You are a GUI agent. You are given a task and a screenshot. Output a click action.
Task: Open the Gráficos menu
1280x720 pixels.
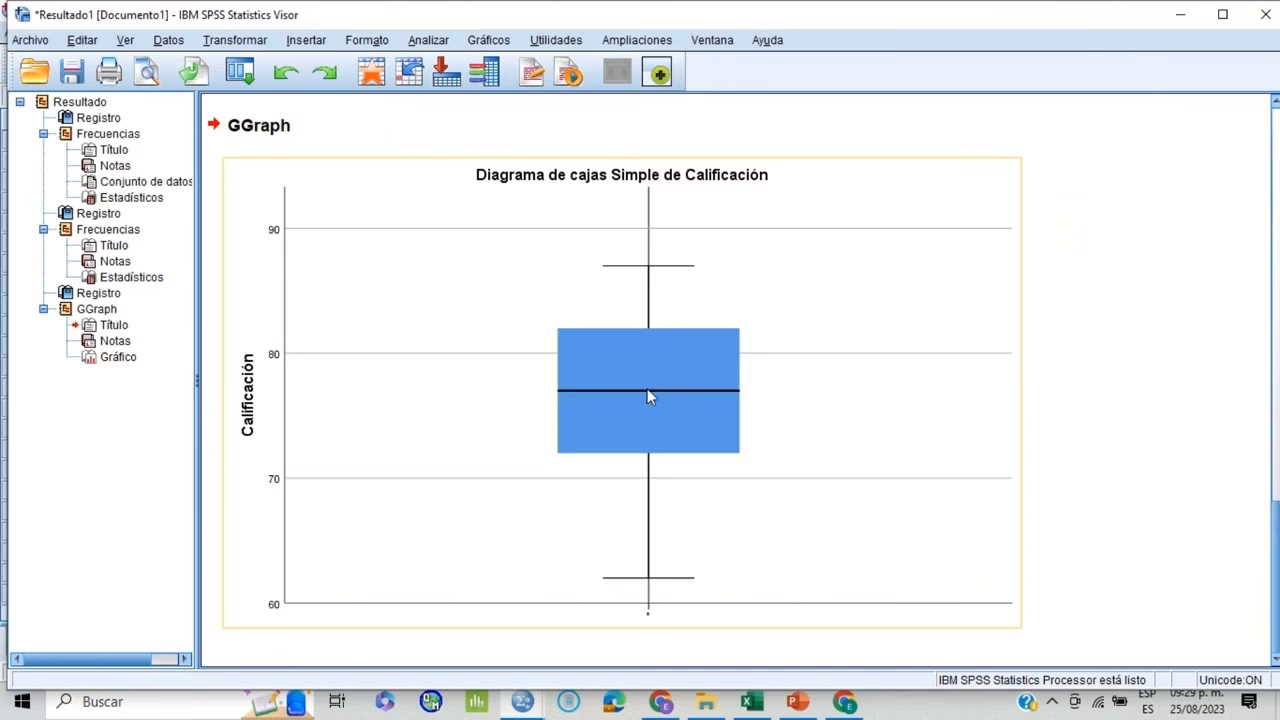(488, 40)
